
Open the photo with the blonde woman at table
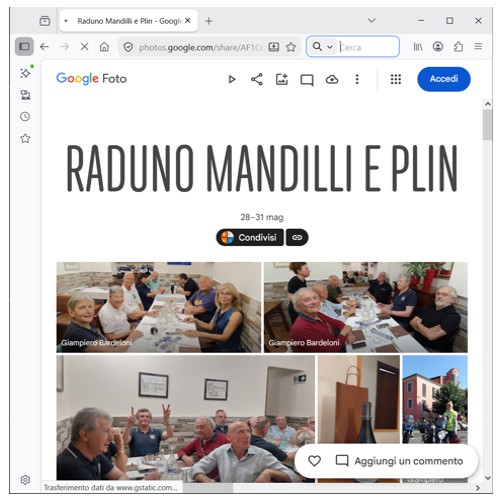tap(159, 307)
